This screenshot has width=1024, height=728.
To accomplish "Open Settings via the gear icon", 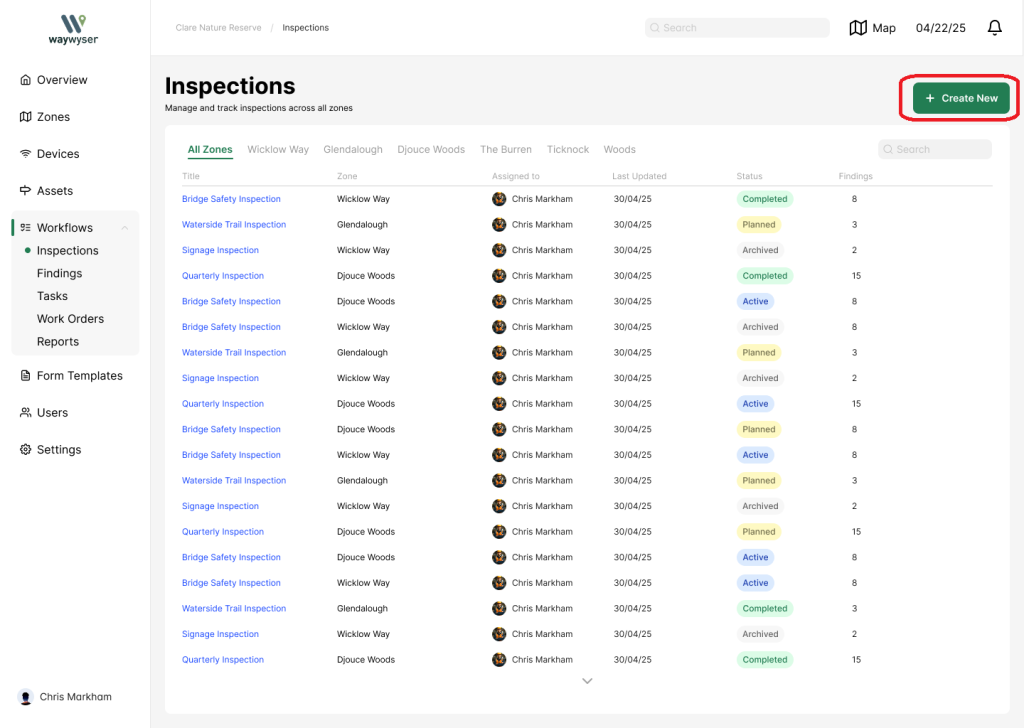I will (26, 450).
